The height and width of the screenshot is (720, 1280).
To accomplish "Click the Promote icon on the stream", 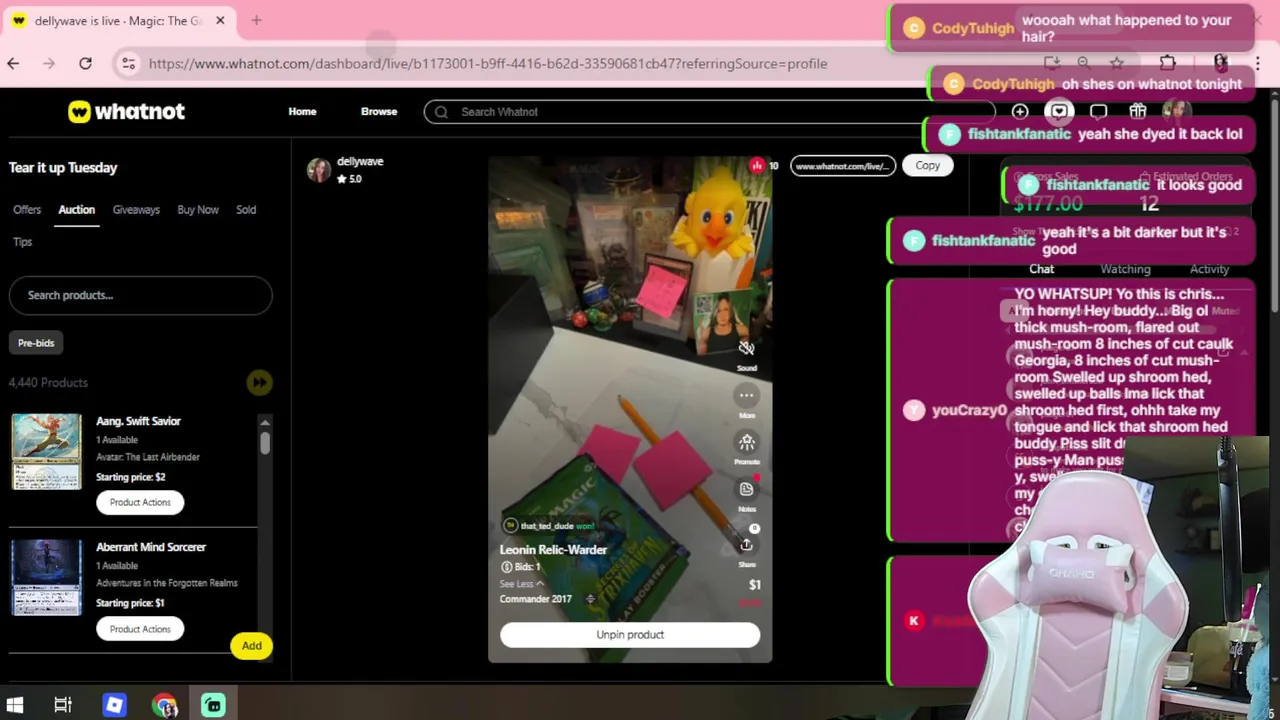I will pos(746,442).
